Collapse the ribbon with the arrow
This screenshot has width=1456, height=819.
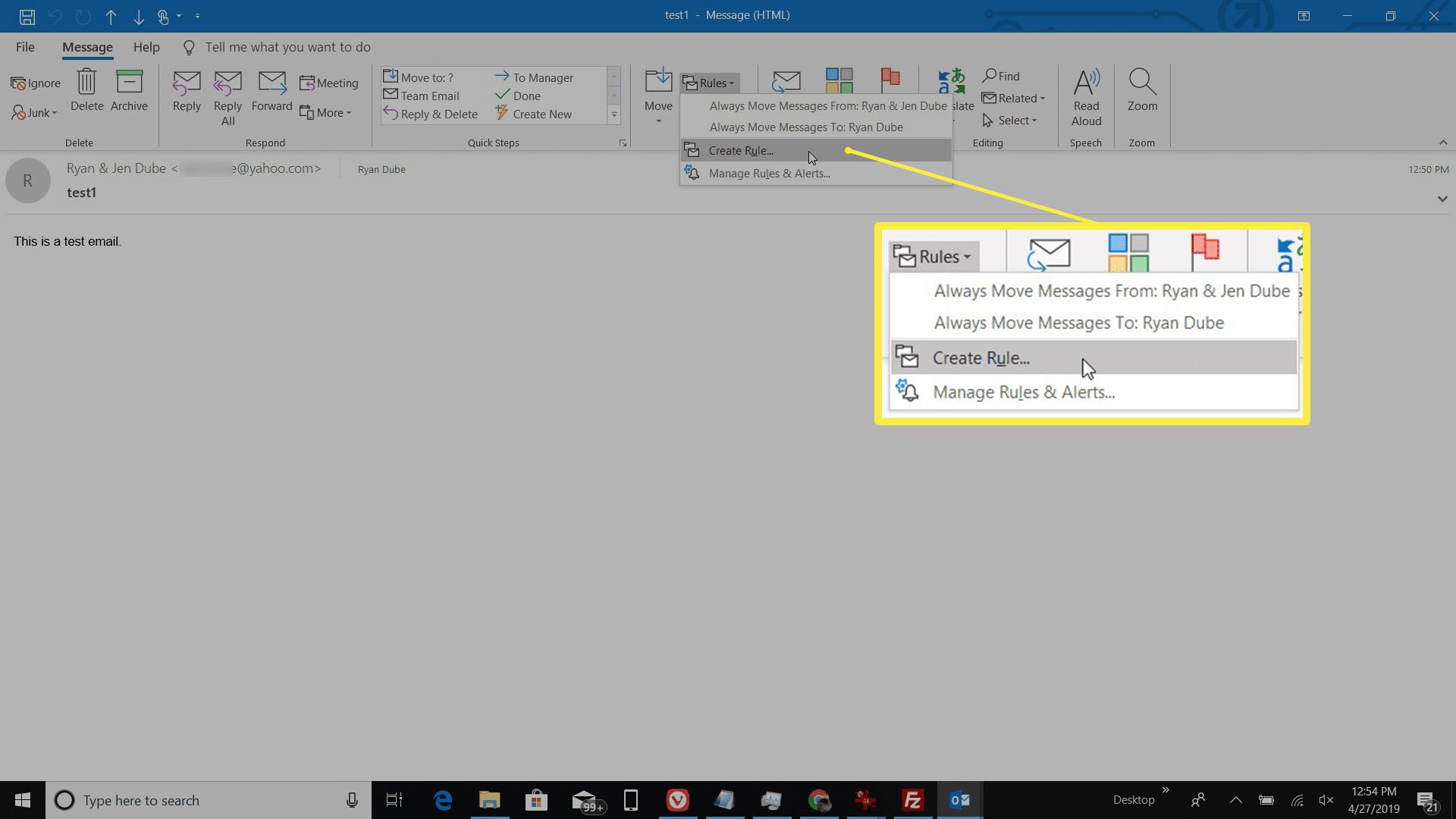click(x=1443, y=143)
